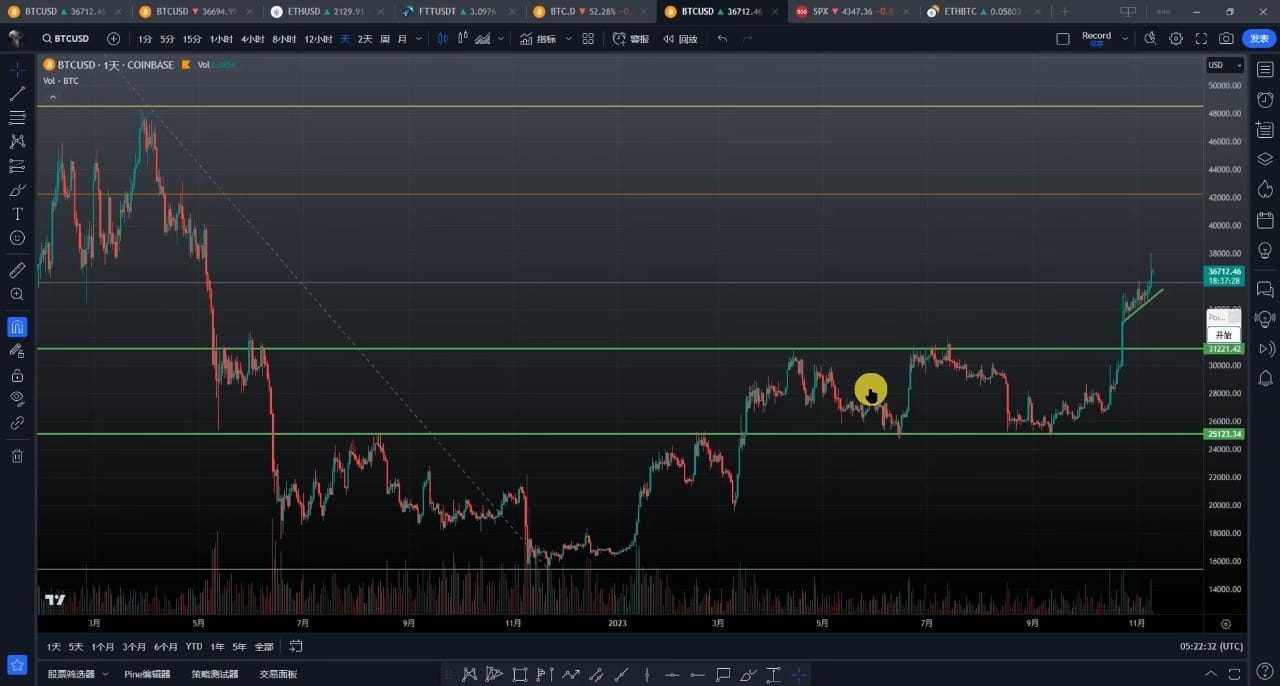The height and width of the screenshot is (686, 1280).
Task: Open the notifications bell in right sidebar
Action: 1265,378
